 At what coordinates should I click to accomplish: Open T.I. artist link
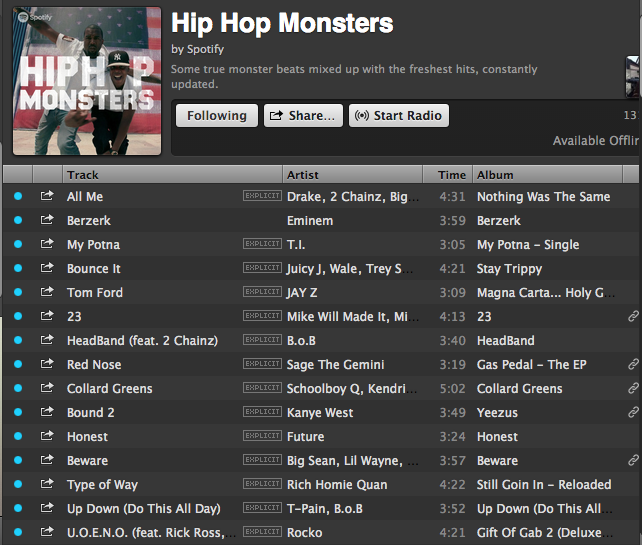click(296, 245)
